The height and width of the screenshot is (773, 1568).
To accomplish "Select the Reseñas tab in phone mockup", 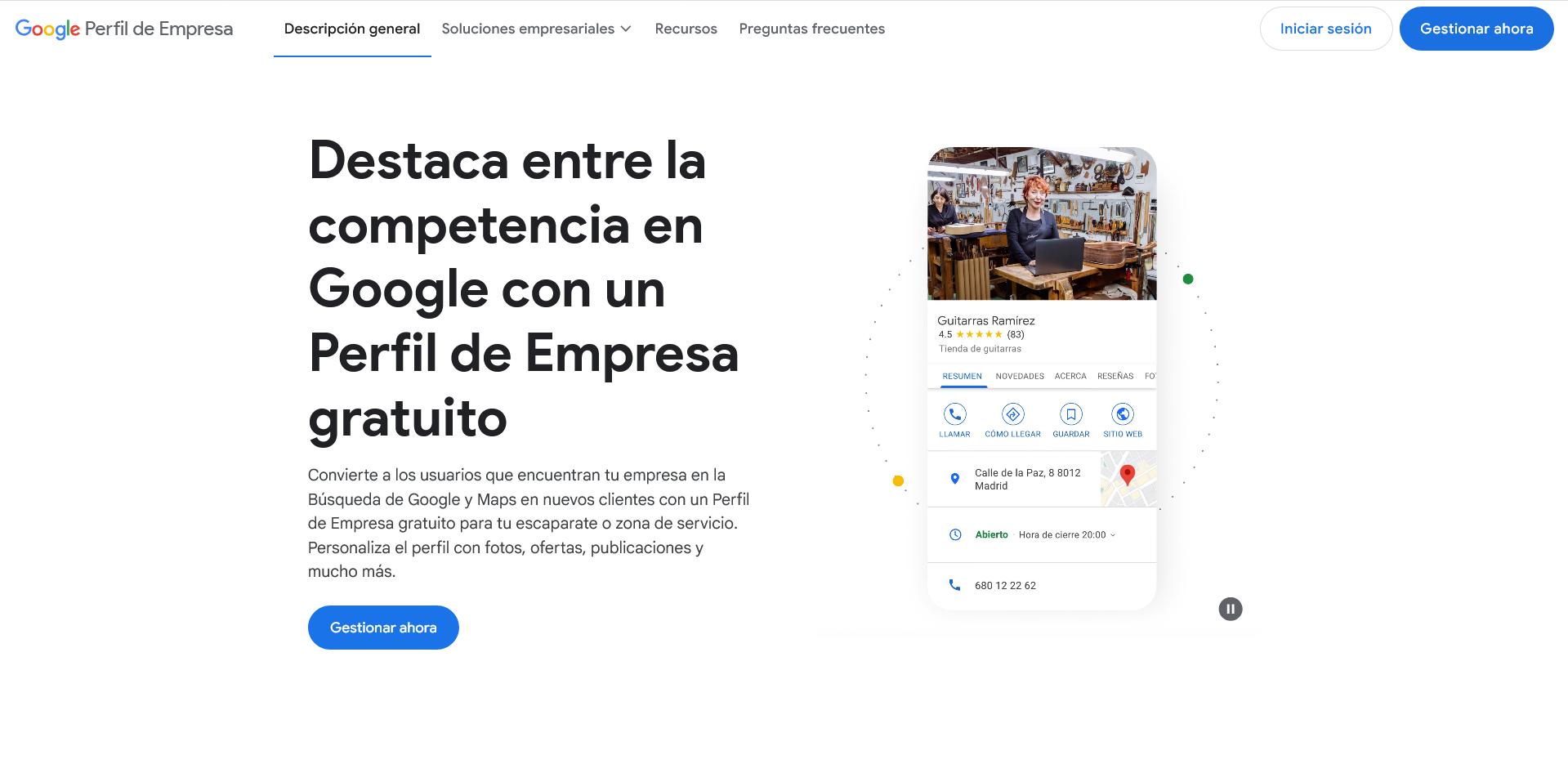I will click(1115, 376).
